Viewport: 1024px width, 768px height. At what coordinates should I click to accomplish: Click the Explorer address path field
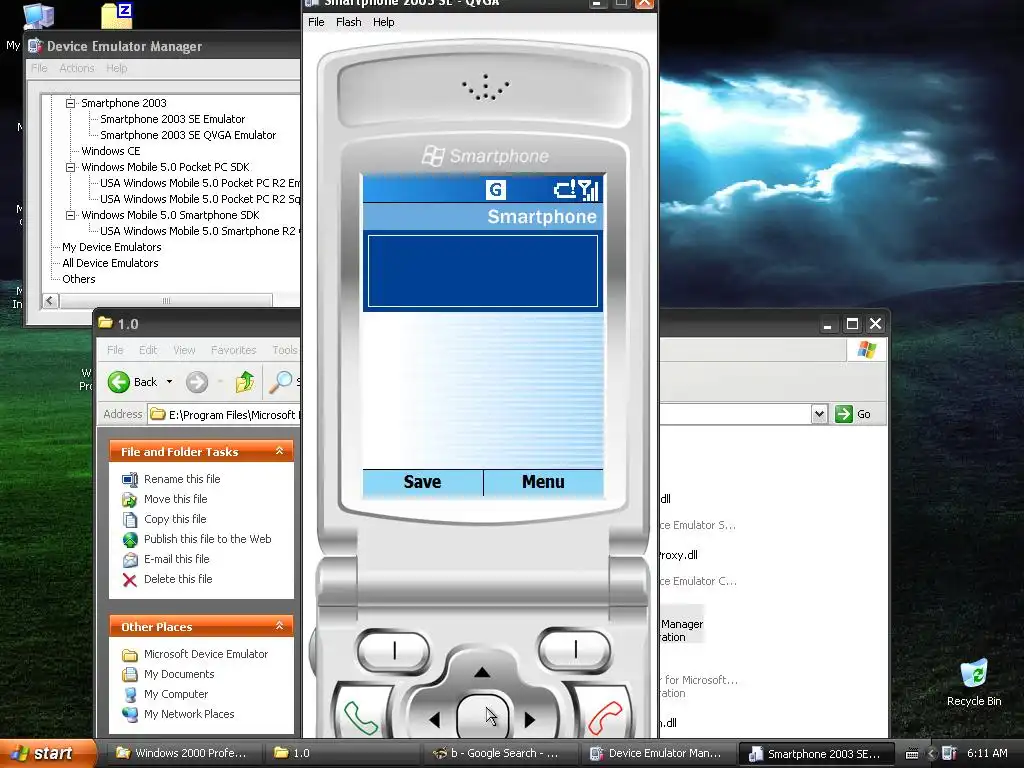coord(223,415)
